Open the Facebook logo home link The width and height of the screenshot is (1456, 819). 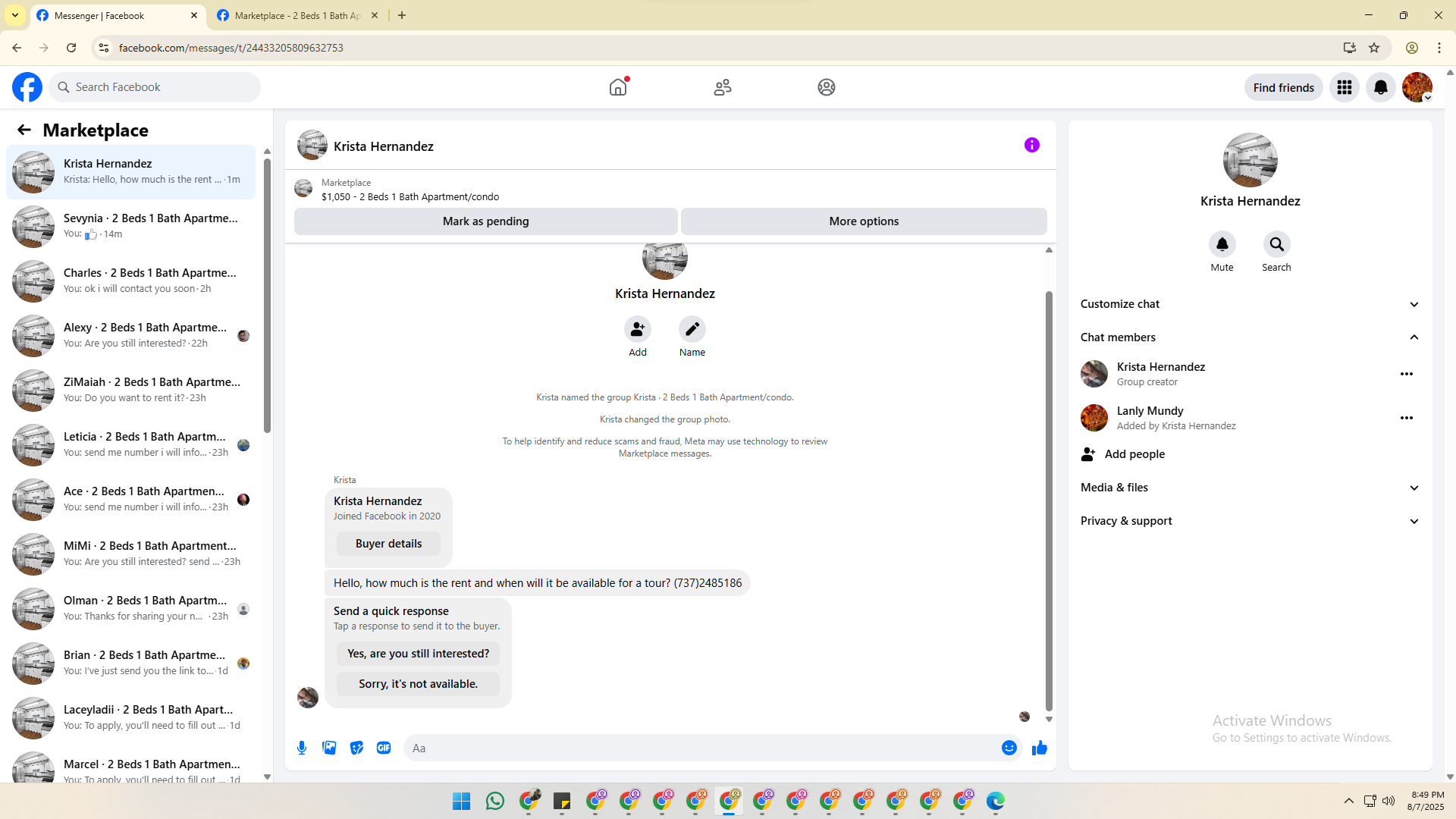coord(27,87)
